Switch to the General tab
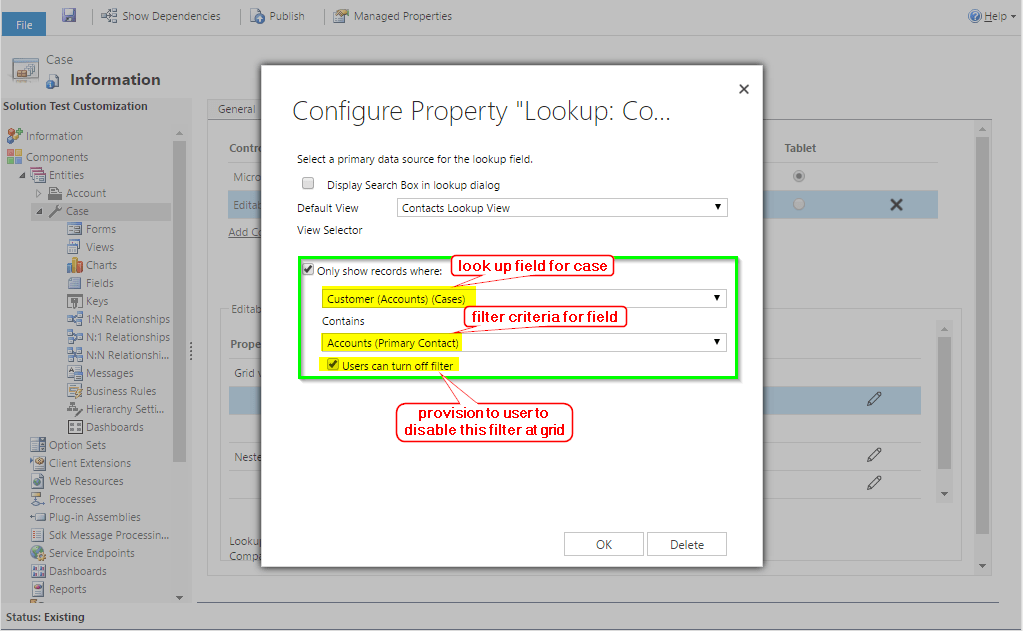The image size is (1023, 631). click(x=236, y=109)
